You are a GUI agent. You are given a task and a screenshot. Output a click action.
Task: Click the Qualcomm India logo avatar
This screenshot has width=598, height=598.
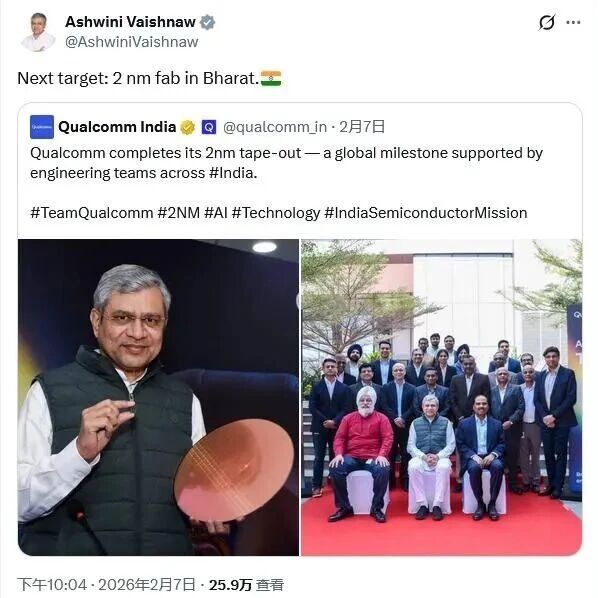42,127
